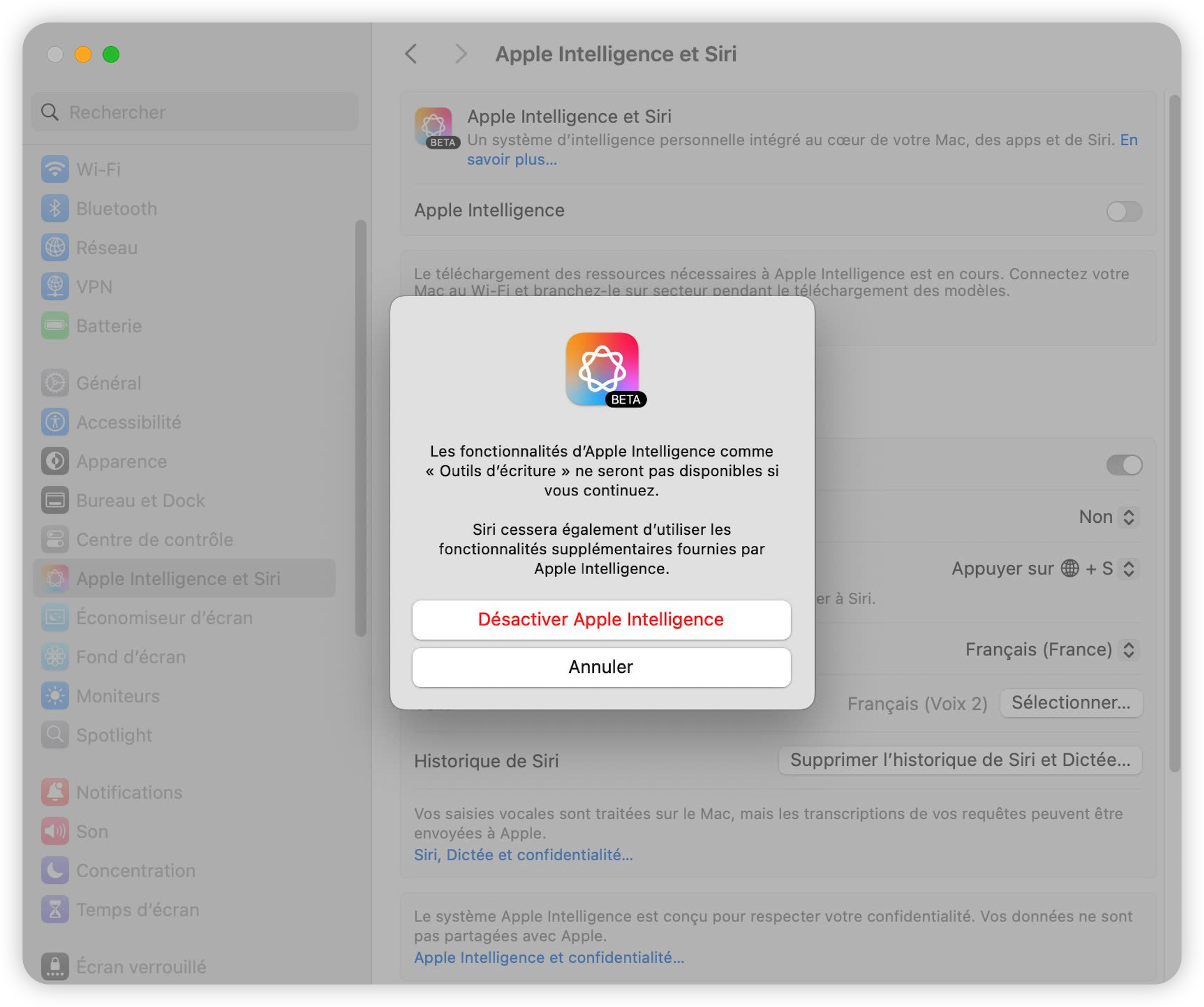1204x1007 pixels.
Task: Open the Appuyer sur keyboard shortcut dropdown
Action: click(1045, 568)
